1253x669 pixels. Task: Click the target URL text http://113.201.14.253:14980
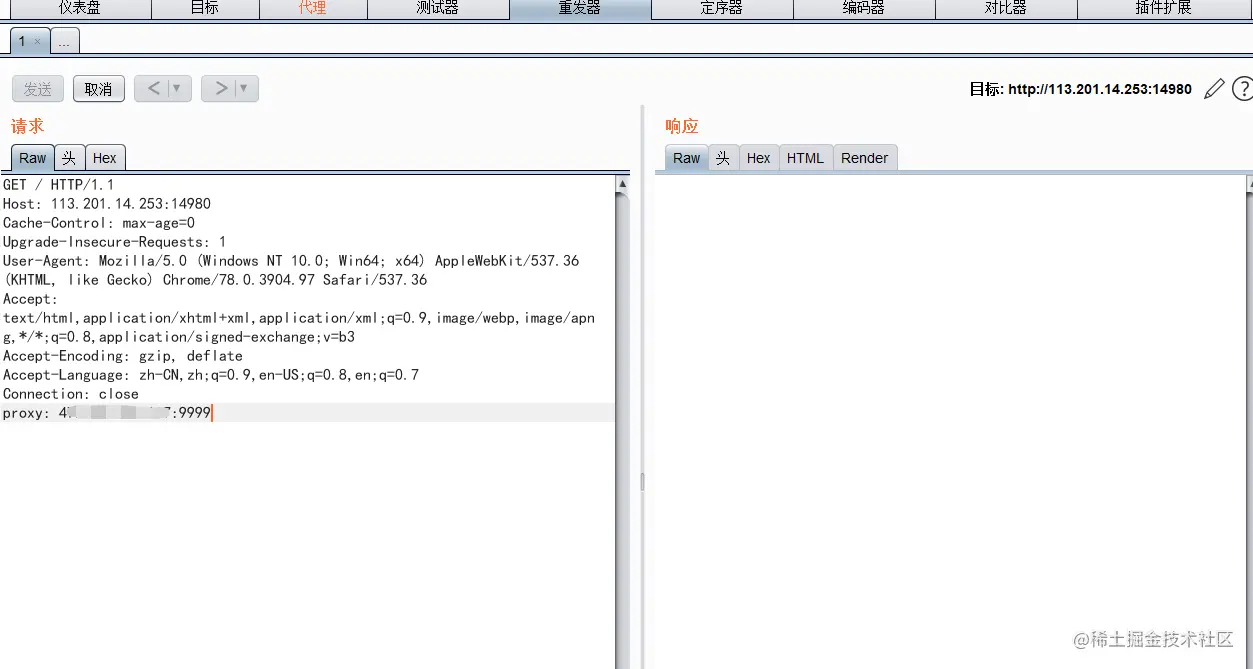[1100, 89]
